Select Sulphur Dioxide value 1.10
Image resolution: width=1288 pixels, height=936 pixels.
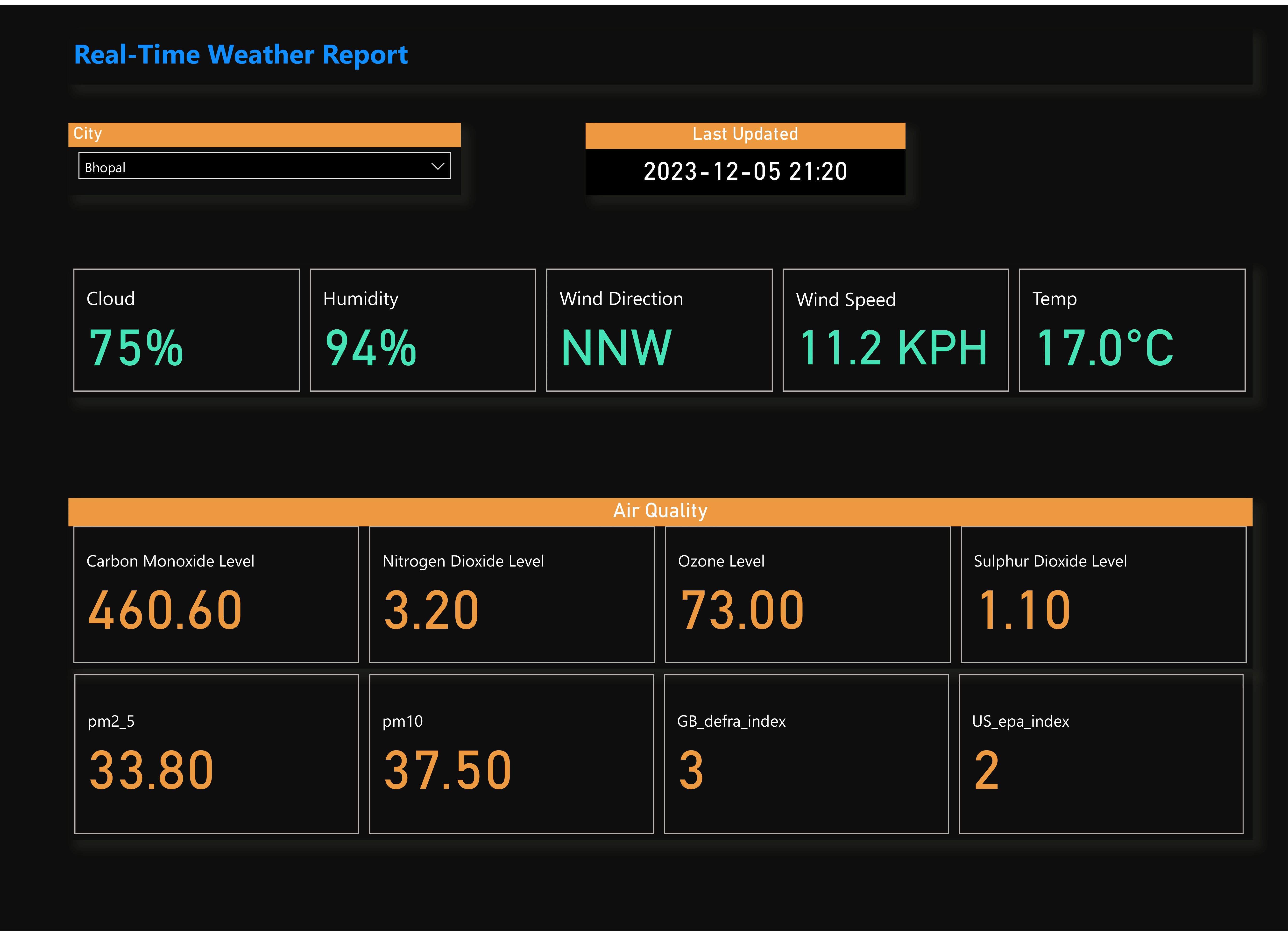[x=1025, y=610]
